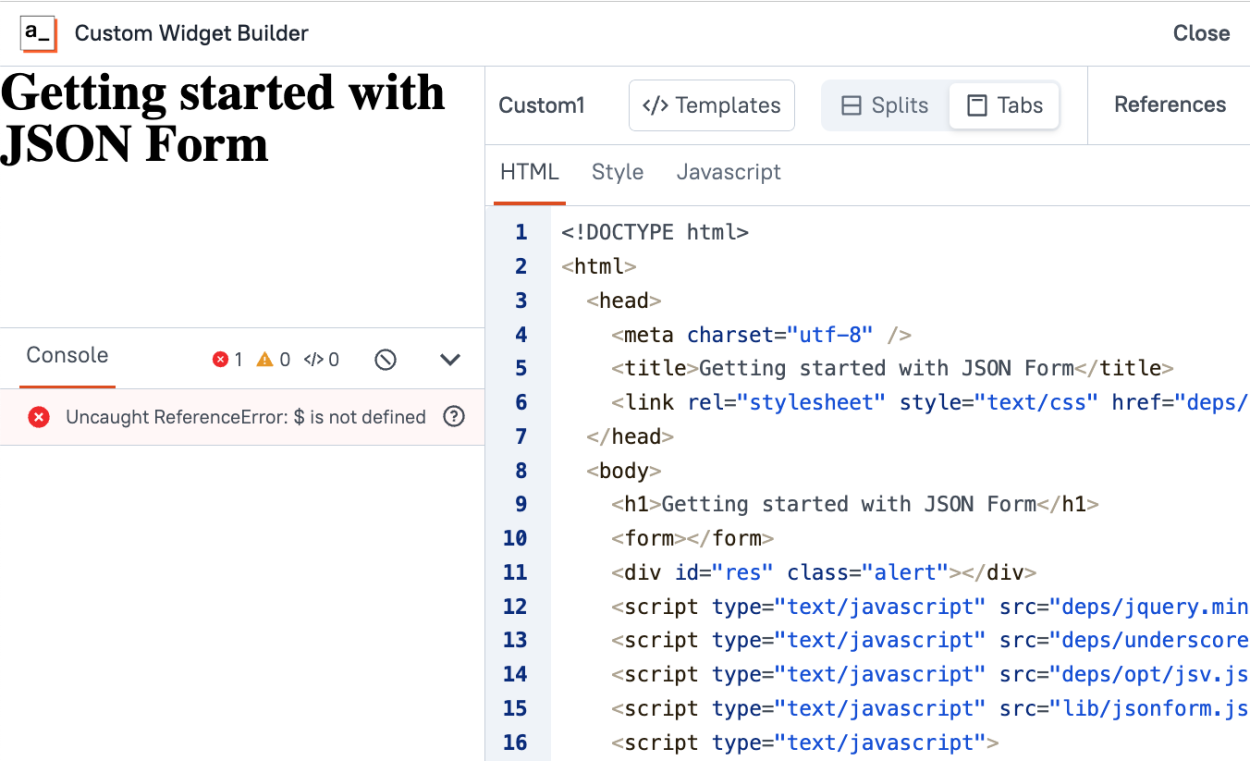Click the warning count triangle icon
The height and width of the screenshot is (761, 1250).
pyautogui.click(x=265, y=360)
